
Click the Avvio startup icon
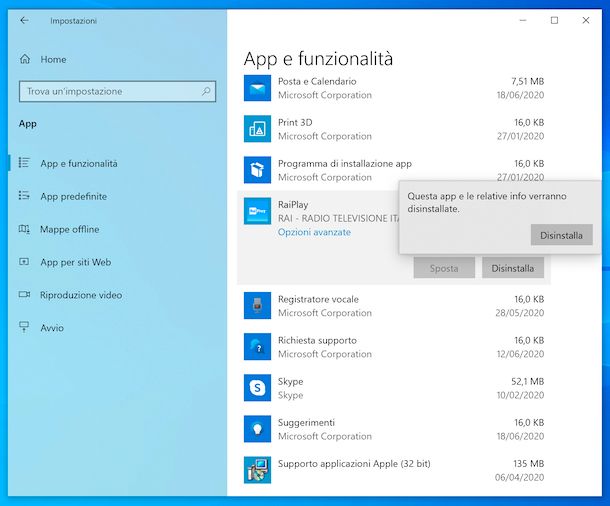click(24, 327)
